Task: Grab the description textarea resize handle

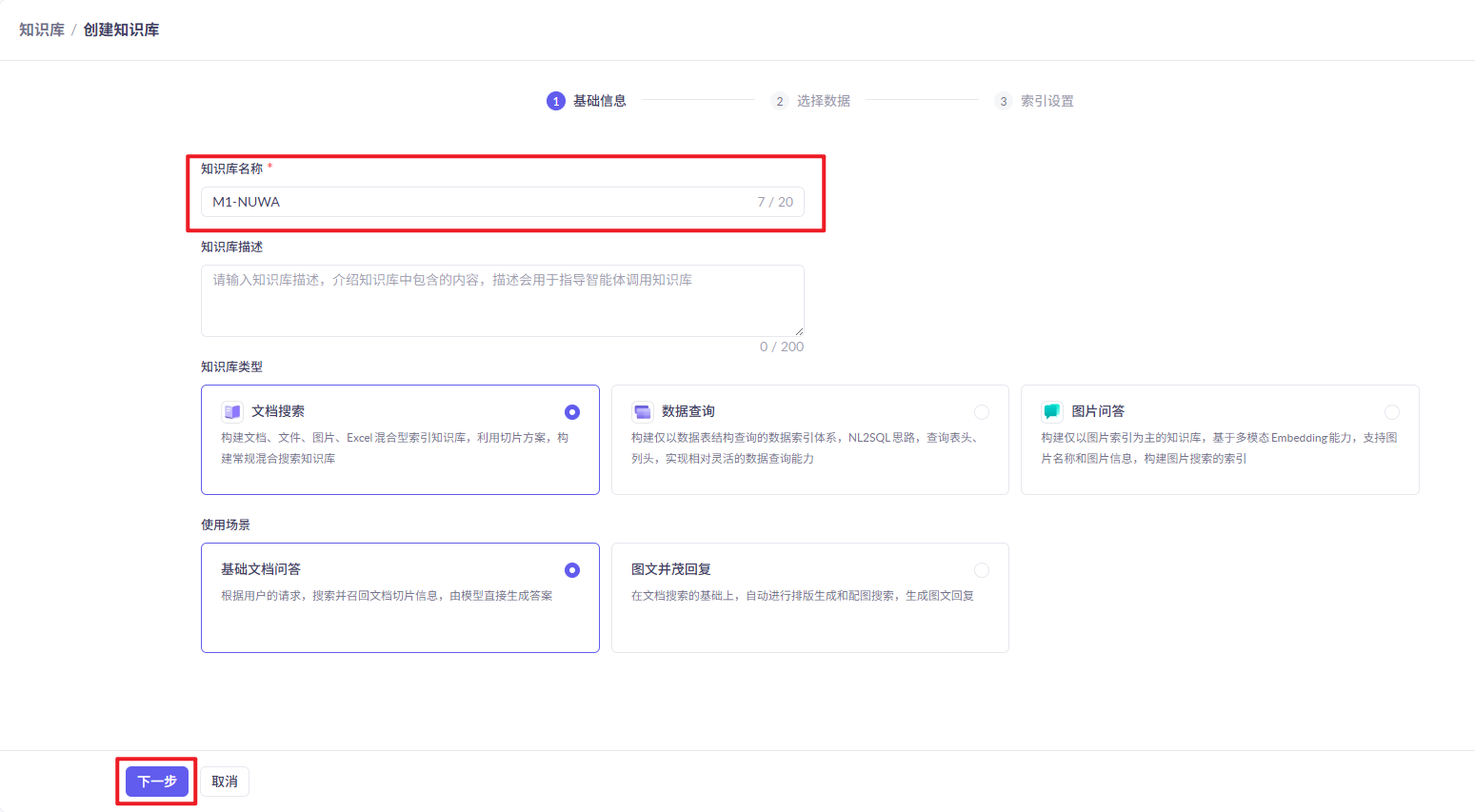Action: pyautogui.click(x=799, y=331)
